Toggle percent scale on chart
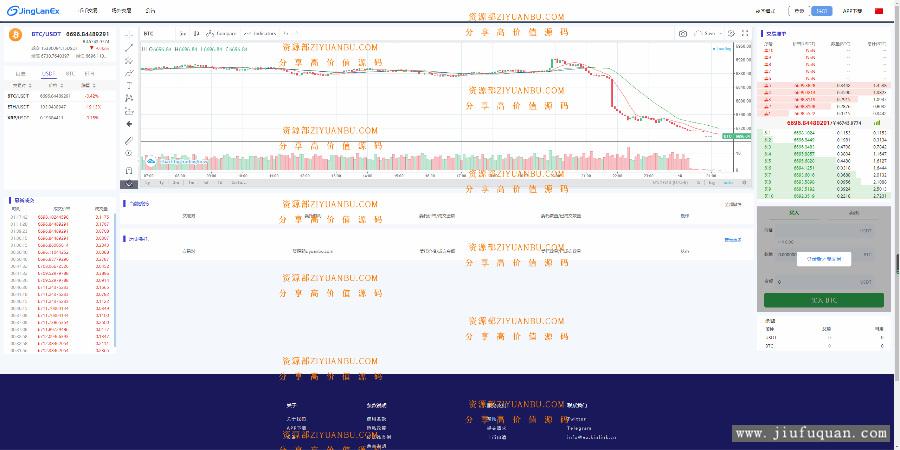 point(699,183)
